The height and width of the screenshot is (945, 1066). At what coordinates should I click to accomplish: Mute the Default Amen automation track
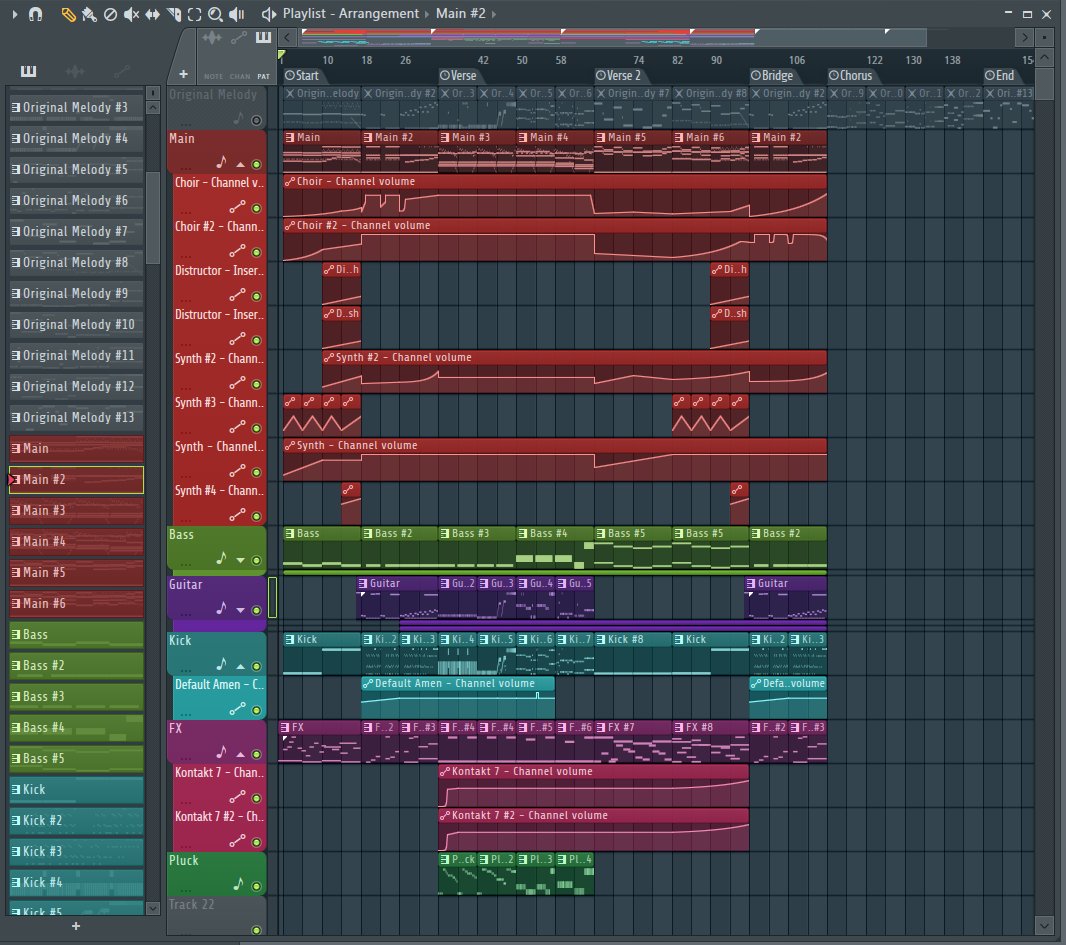[256, 710]
